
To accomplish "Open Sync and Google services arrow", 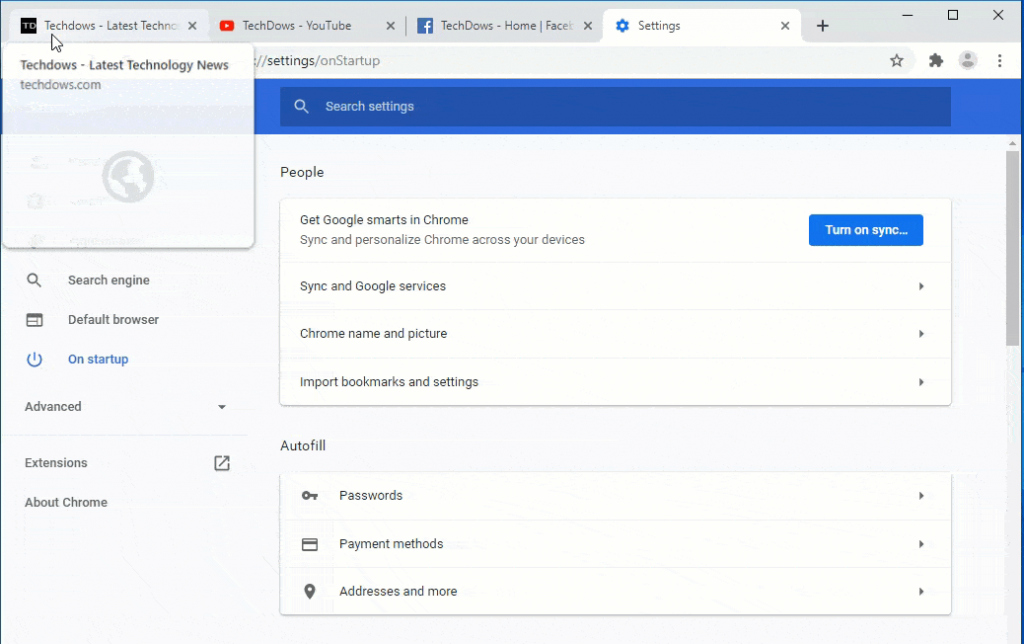I will click(x=921, y=287).
